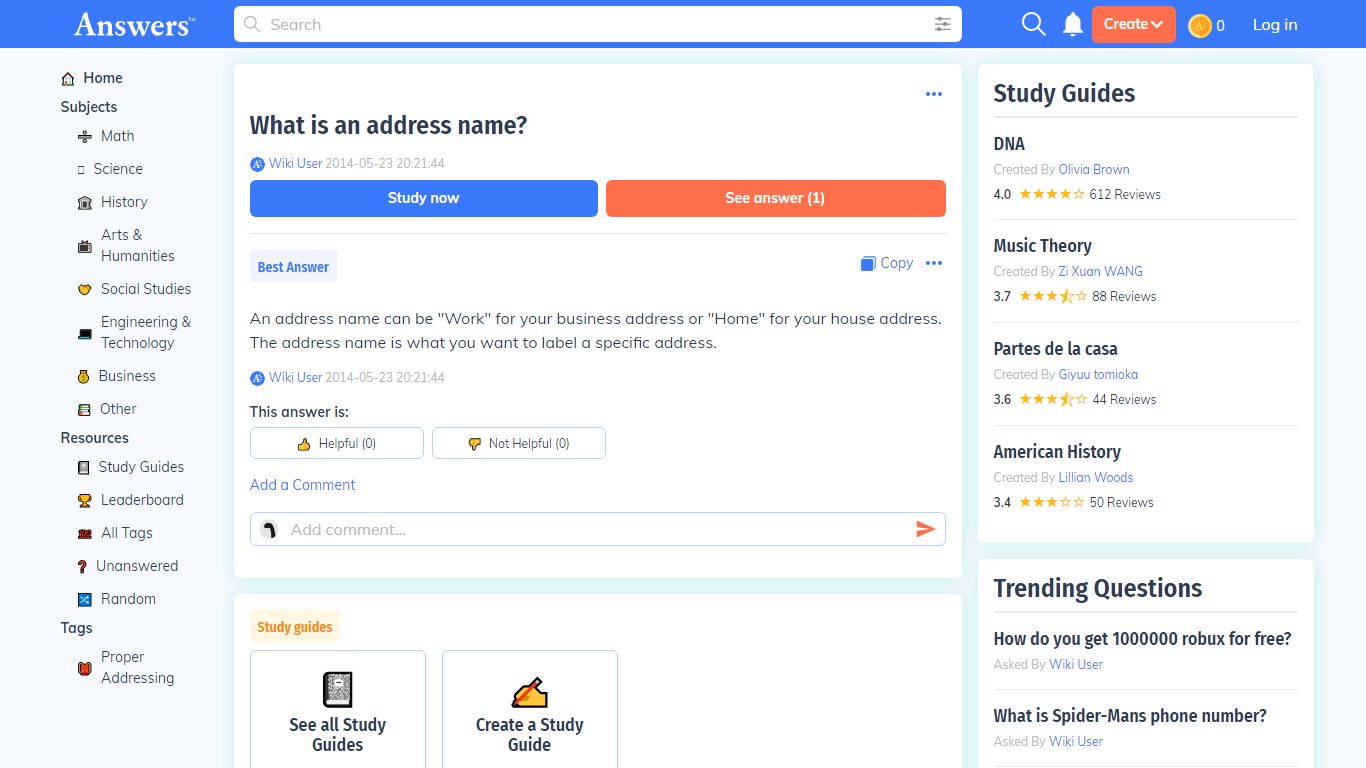The width and height of the screenshot is (1366, 768).
Task: Click the magnifier icon in header
Action: click(x=1033, y=24)
